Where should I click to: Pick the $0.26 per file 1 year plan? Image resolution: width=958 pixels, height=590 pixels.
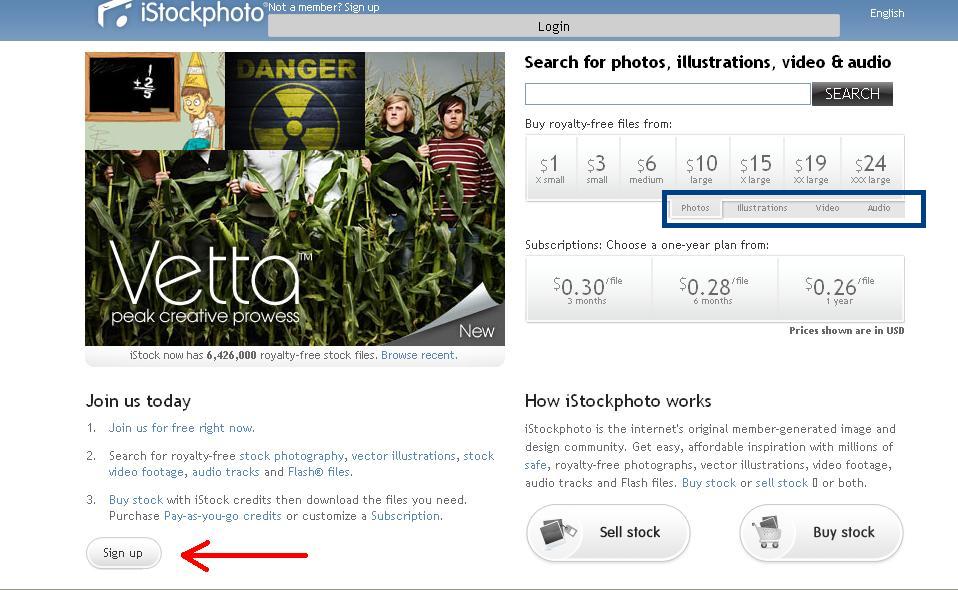pyautogui.click(x=841, y=289)
